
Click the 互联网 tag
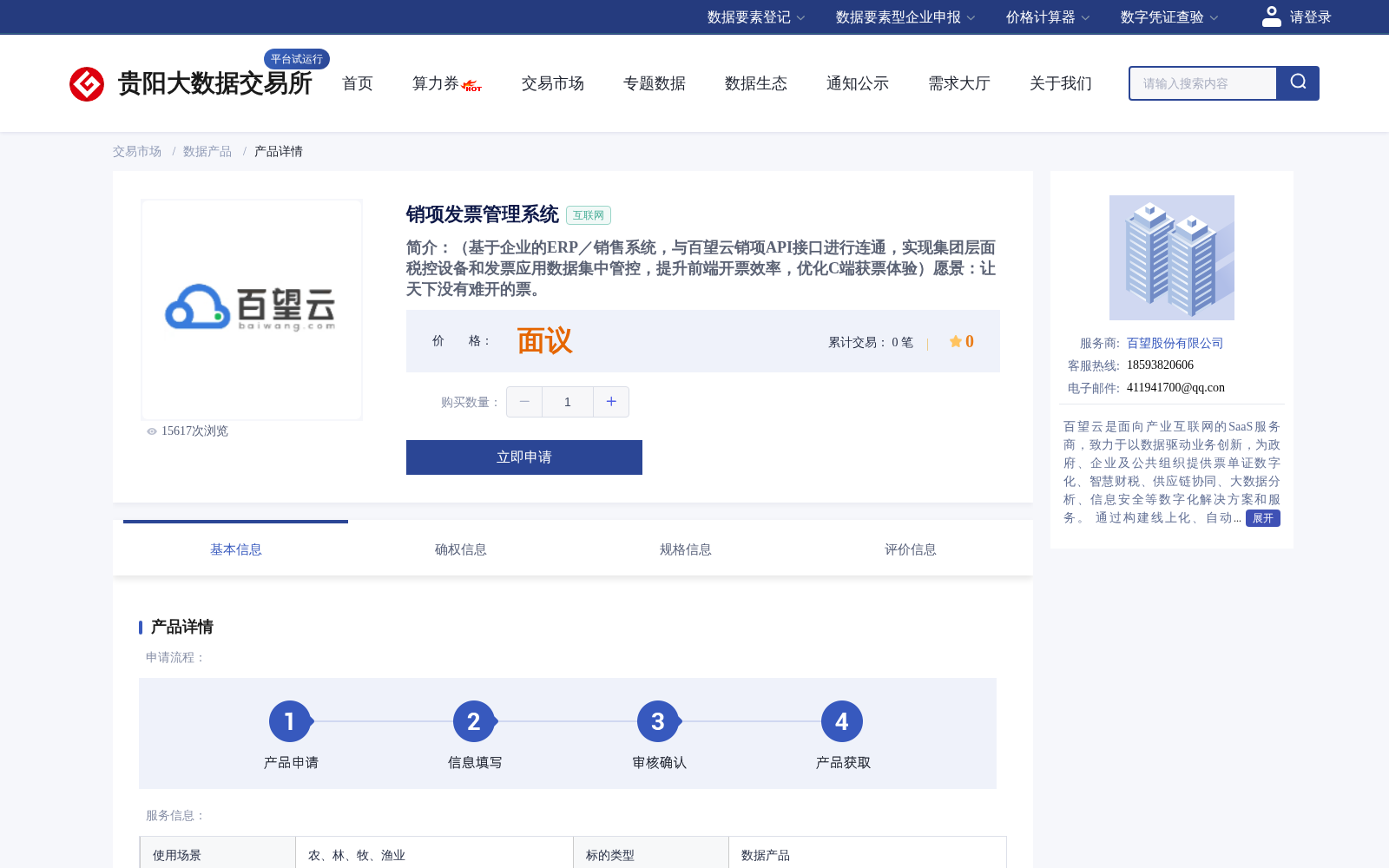pyautogui.click(x=589, y=215)
